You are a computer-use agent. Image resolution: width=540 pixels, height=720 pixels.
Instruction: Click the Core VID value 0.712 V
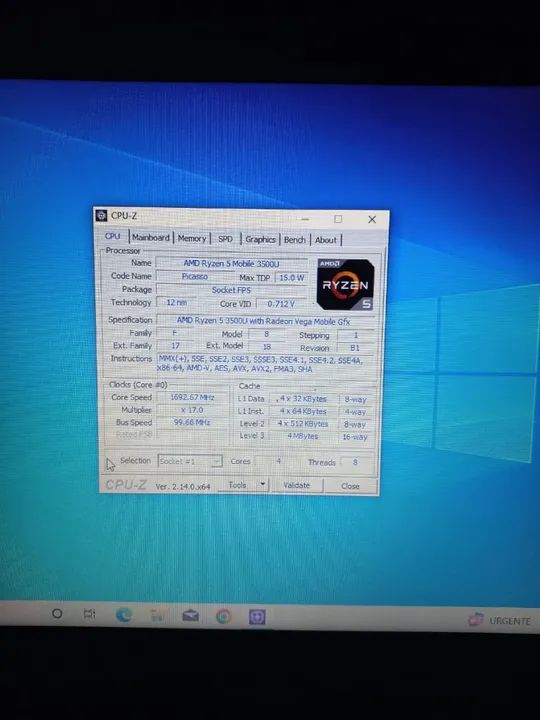tap(281, 304)
